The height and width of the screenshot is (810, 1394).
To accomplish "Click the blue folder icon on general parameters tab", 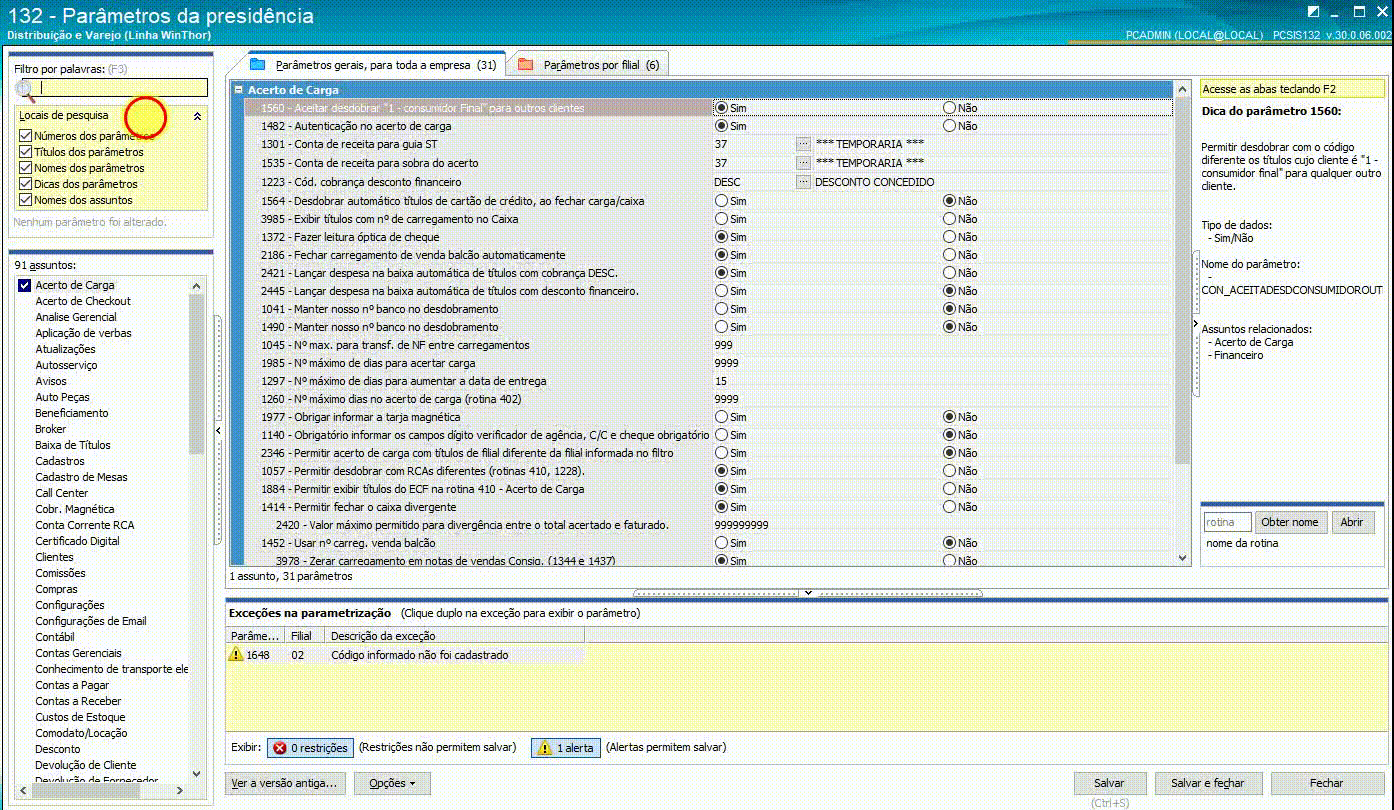I will coord(257,65).
